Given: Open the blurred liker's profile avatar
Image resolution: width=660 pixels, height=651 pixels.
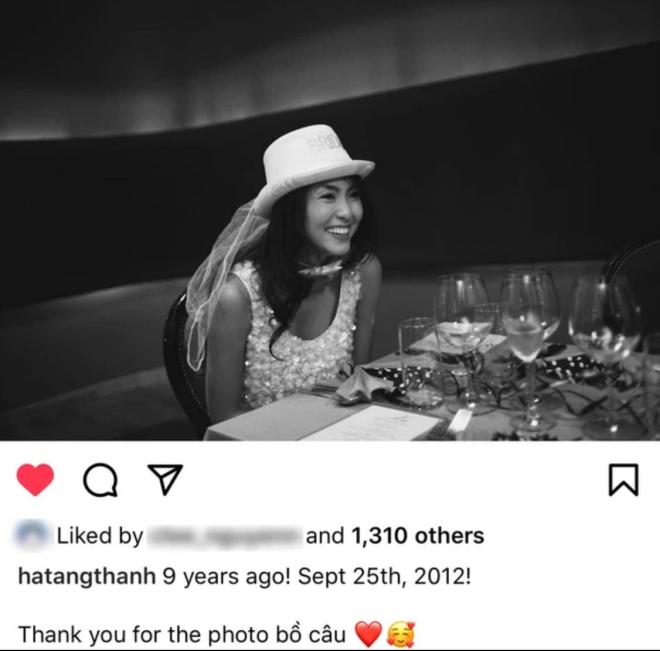Looking at the screenshot, I should [32, 535].
